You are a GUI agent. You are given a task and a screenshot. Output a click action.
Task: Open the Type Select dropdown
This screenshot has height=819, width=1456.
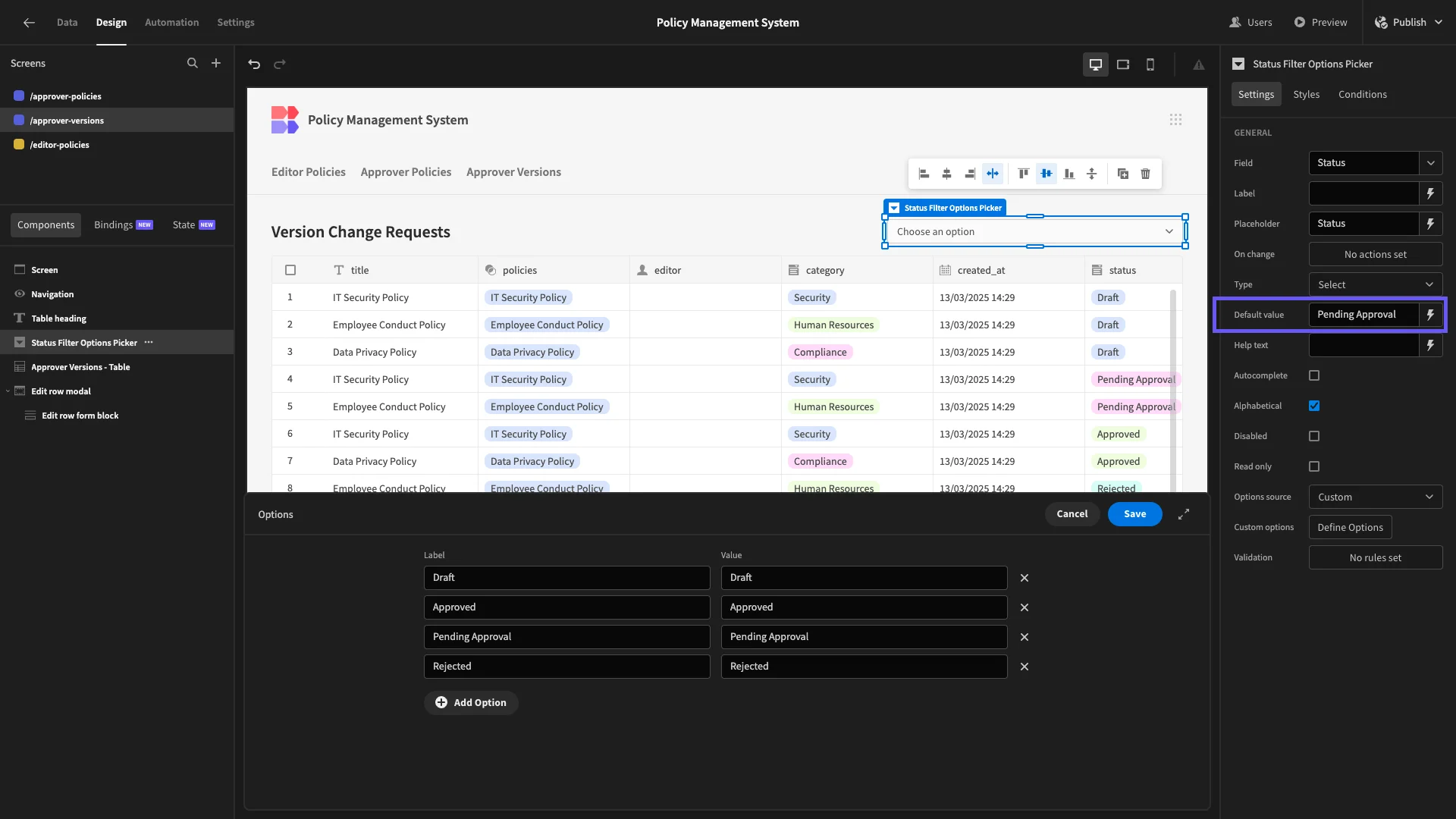(1376, 284)
